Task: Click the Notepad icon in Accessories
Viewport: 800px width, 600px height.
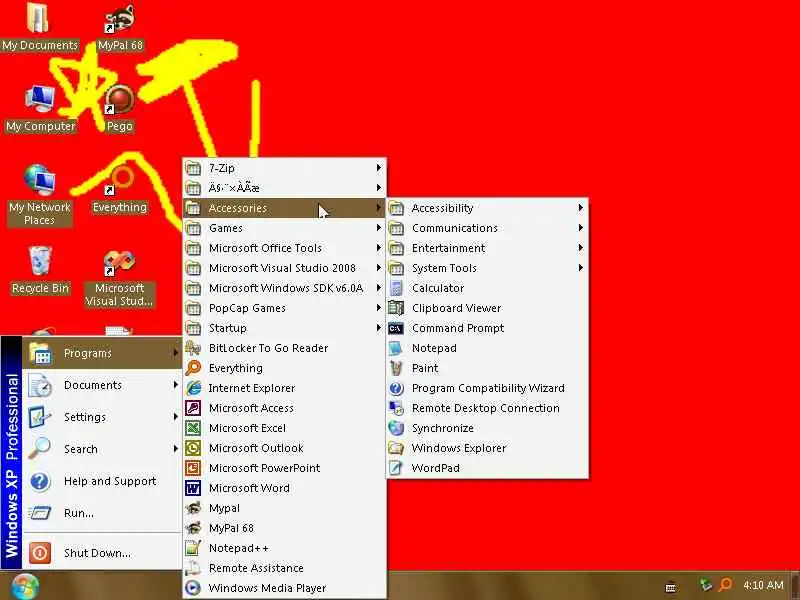Action: 396,348
